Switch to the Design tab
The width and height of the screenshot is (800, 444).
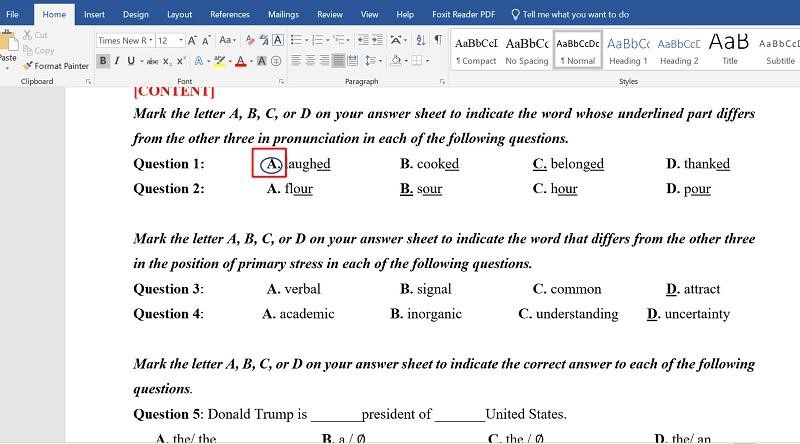click(136, 14)
